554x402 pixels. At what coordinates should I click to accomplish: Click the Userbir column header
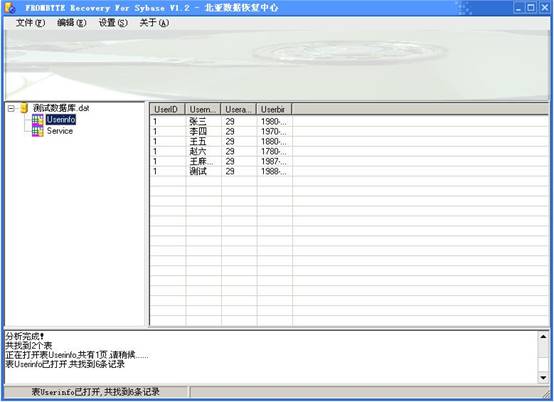[x=274, y=110]
